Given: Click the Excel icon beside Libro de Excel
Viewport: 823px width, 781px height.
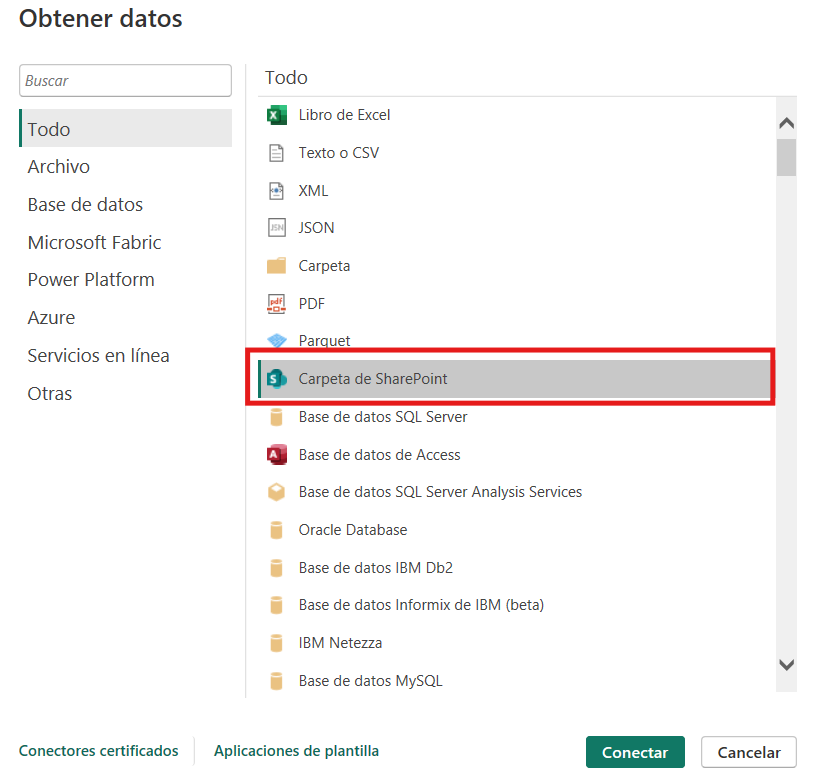Looking at the screenshot, I should click(x=277, y=115).
